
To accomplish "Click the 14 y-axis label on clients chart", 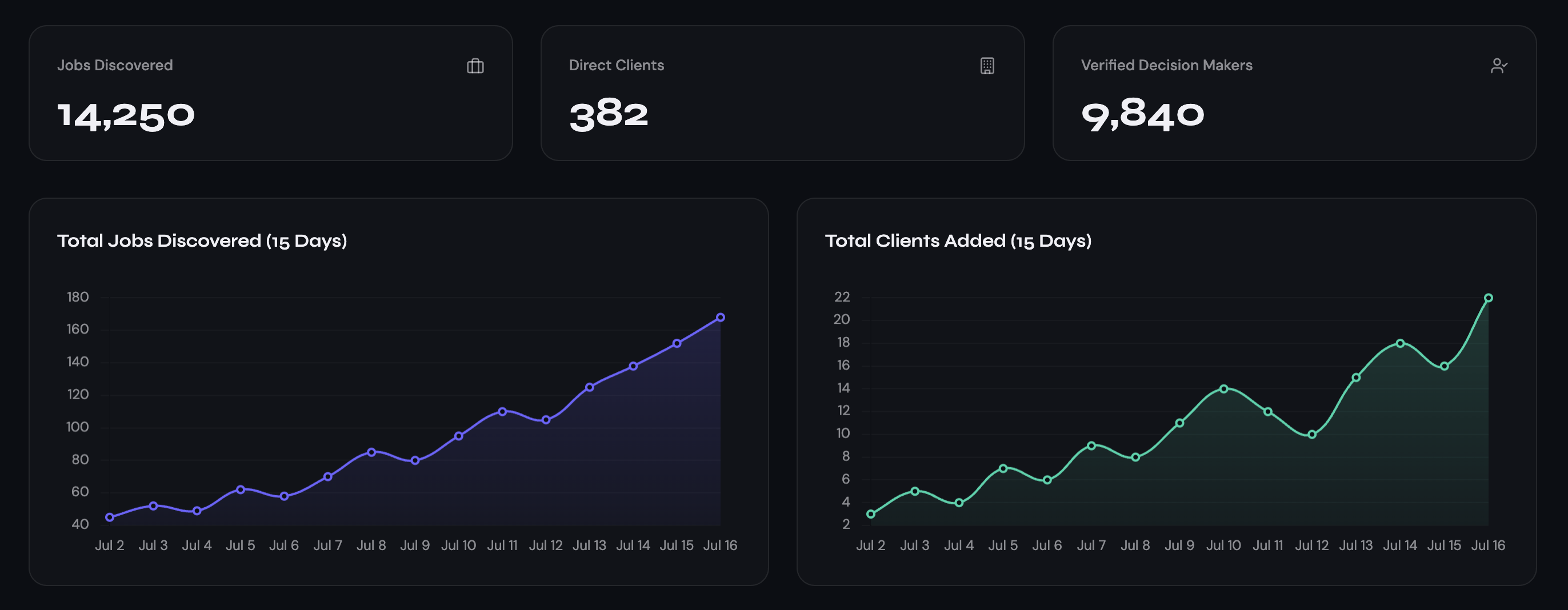I will click(843, 388).
